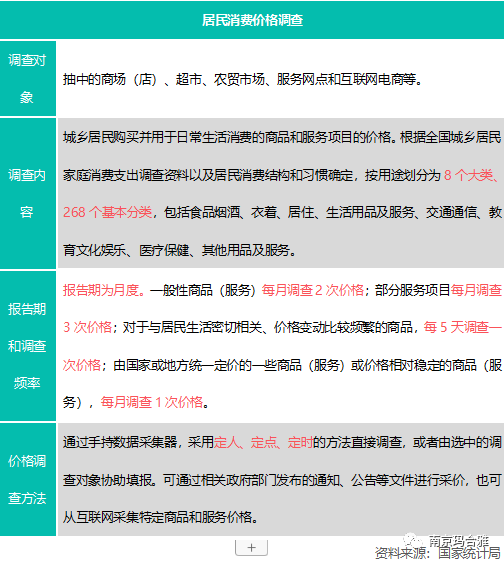This screenshot has height=563, width=504.
Task: Click the text starting with 抽中的商场（店）
Action: pyautogui.click(x=243, y=79)
